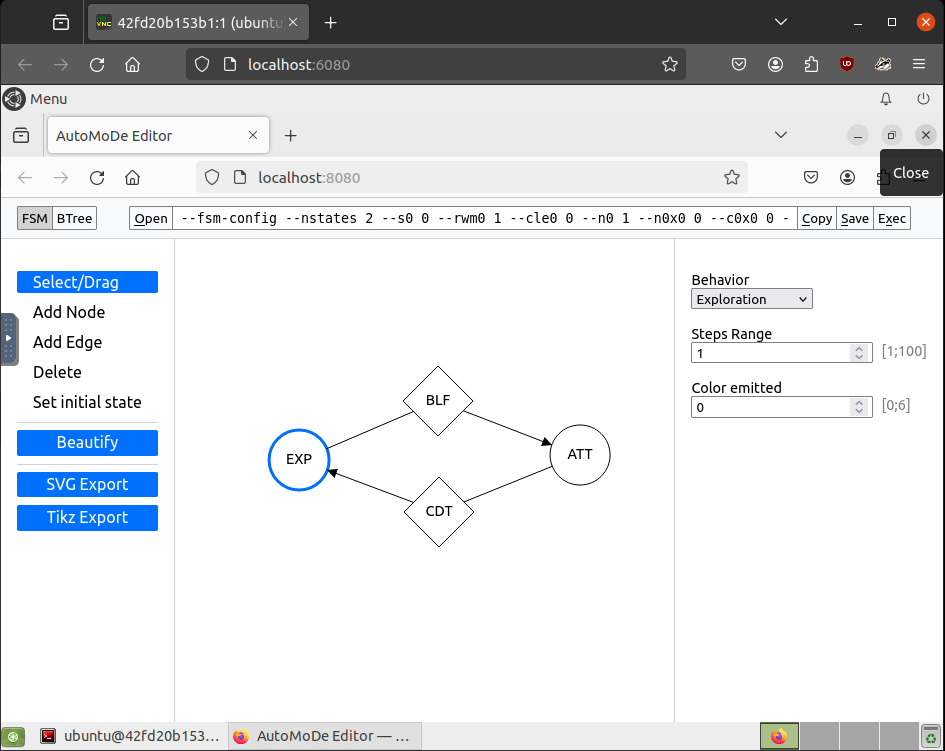The image size is (945, 751).
Task: Select the CDT transition diamond
Action: (x=439, y=512)
